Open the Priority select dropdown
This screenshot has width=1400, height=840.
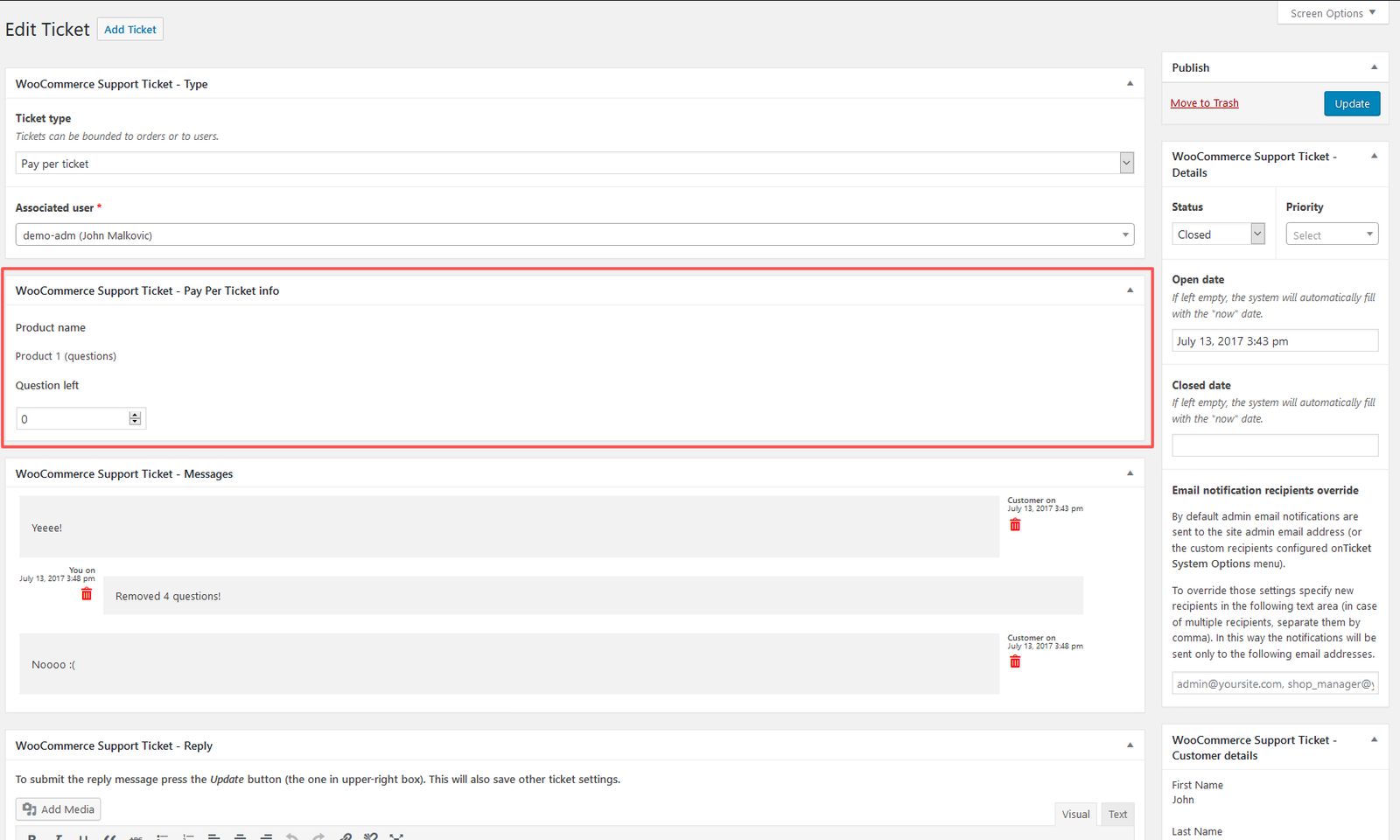pos(1332,234)
